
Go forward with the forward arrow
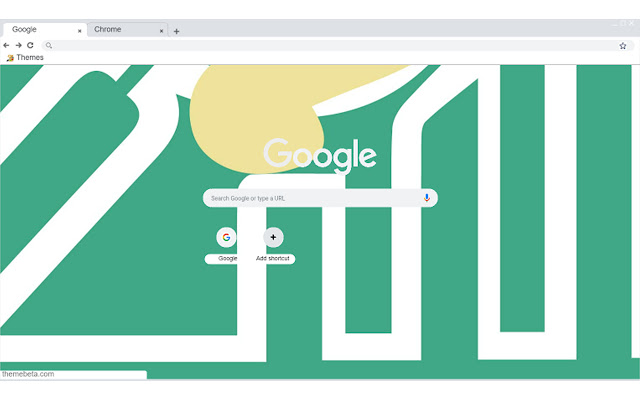pyautogui.click(x=18, y=45)
